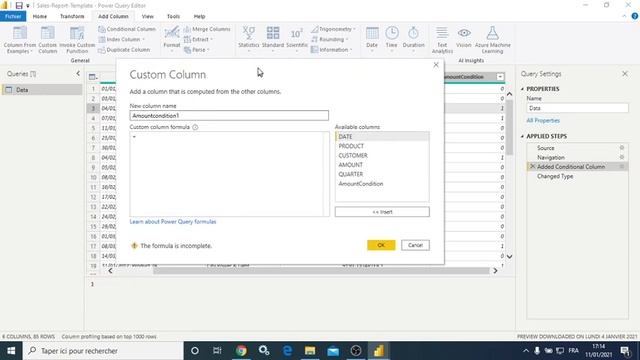Click the Standard operations icon
The height and width of the screenshot is (360, 640).
(x=273, y=39)
